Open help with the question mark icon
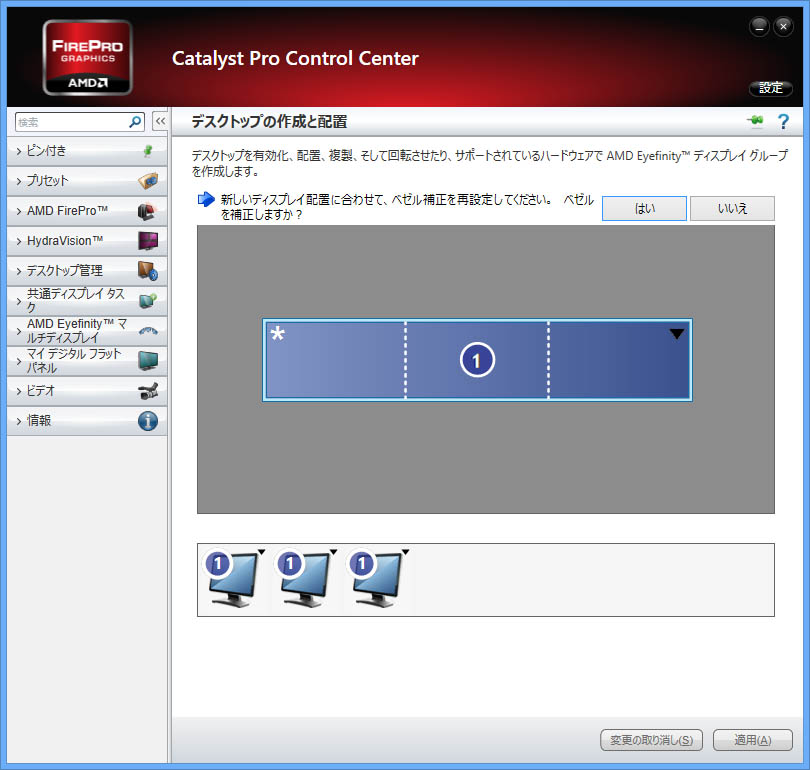810x770 pixels. (x=783, y=121)
